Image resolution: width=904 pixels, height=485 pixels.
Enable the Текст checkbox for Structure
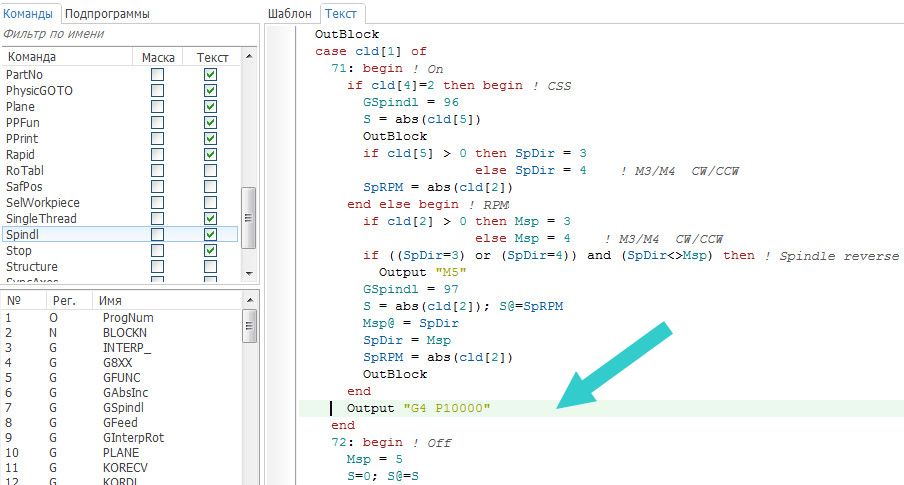pos(210,266)
